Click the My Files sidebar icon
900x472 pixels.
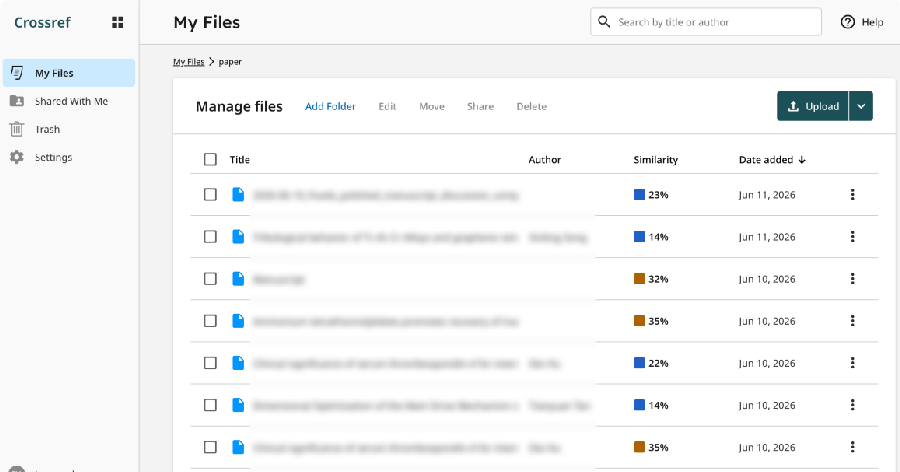tap(17, 73)
